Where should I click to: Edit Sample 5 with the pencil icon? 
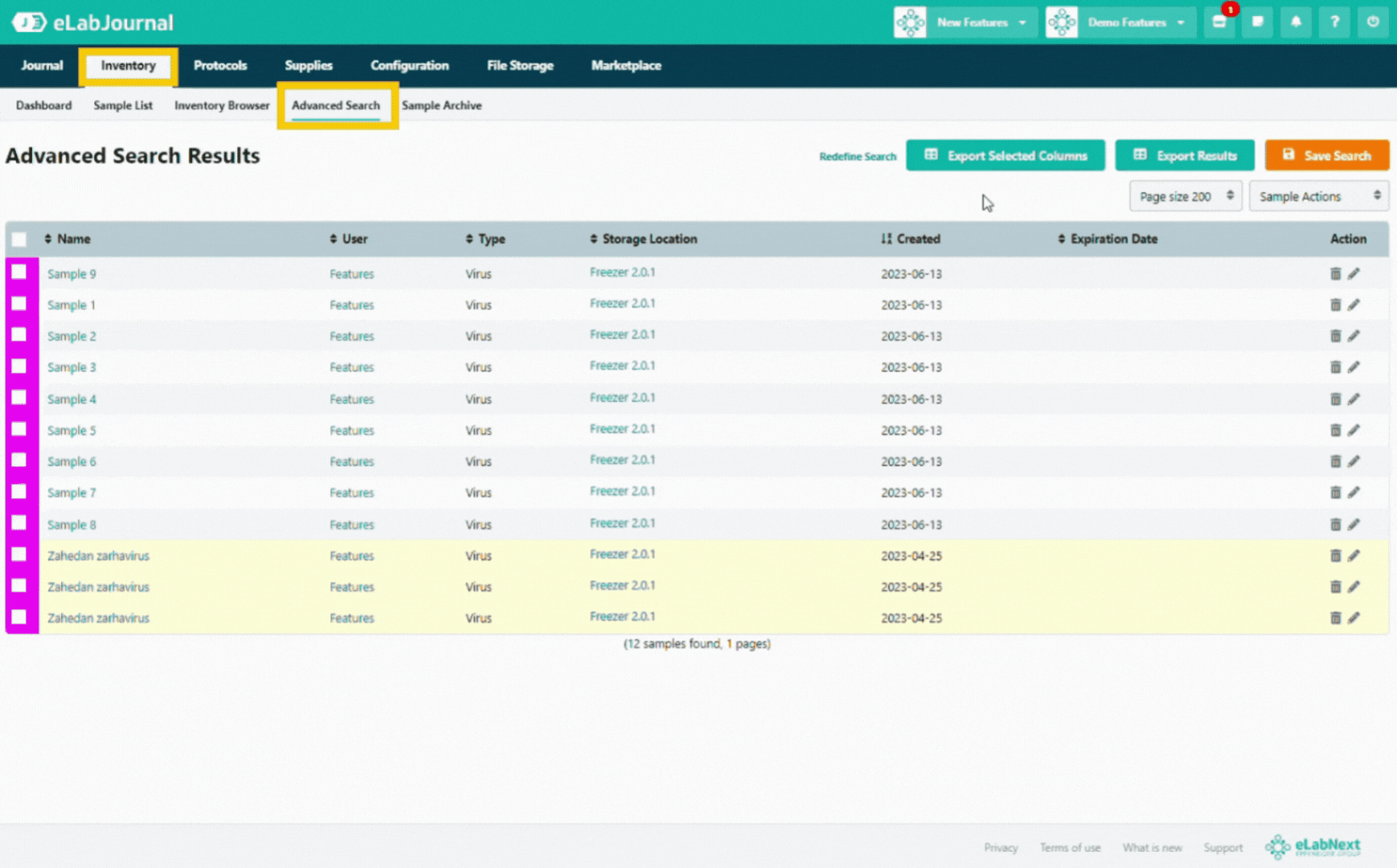click(1354, 430)
